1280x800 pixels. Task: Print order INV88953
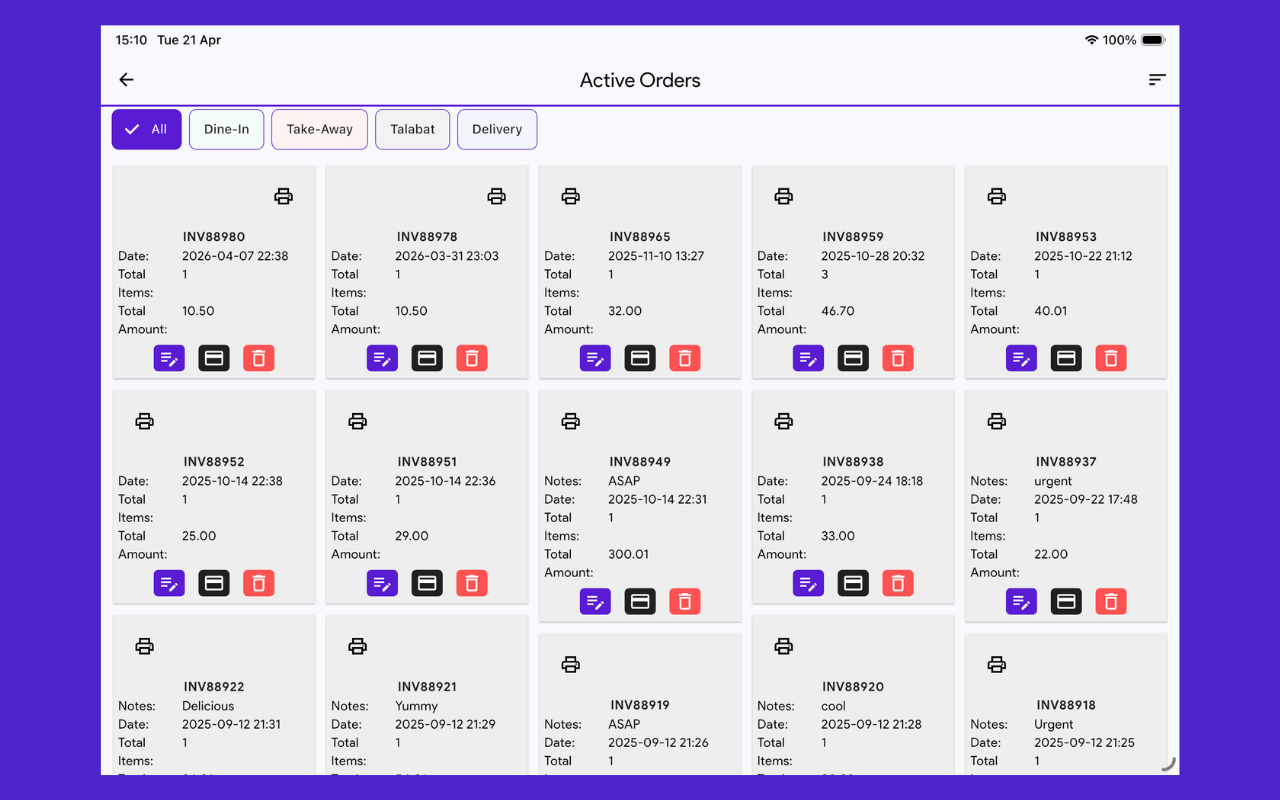click(x=997, y=196)
